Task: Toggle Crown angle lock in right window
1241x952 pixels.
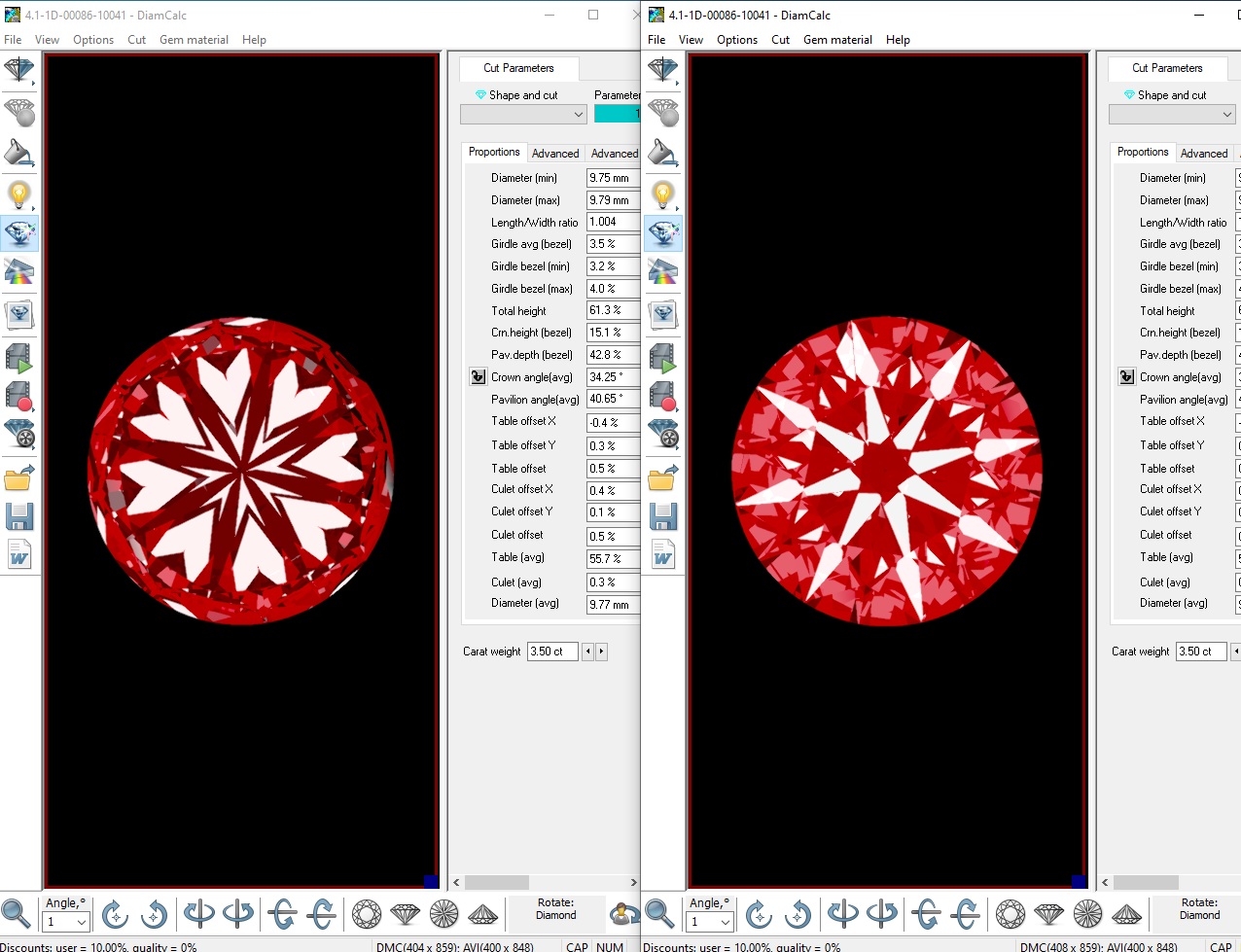Action: tap(1126, 376)
